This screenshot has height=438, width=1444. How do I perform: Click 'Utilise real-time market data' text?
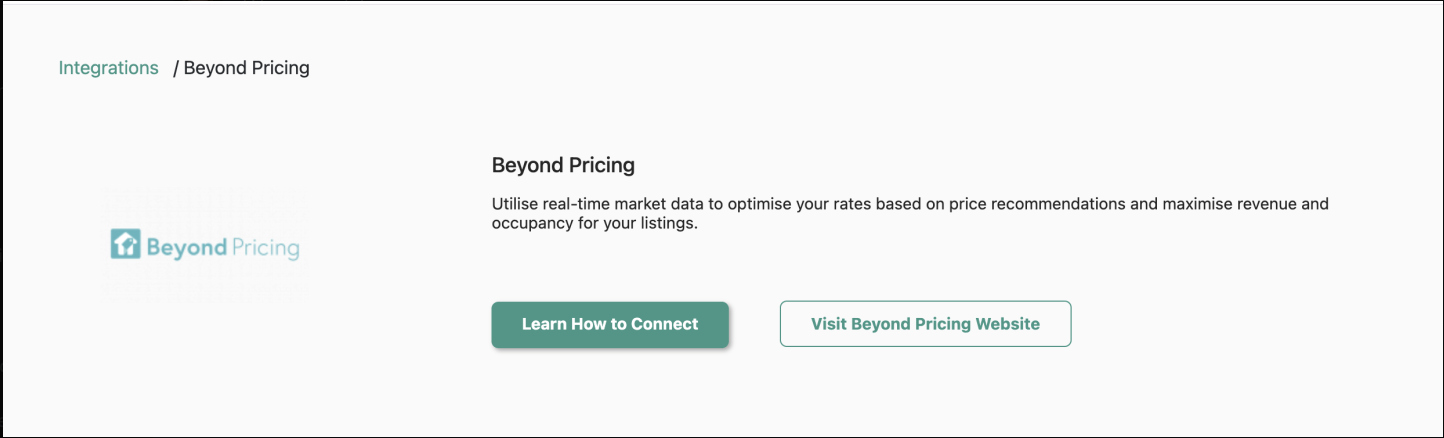tap(595, 204)
